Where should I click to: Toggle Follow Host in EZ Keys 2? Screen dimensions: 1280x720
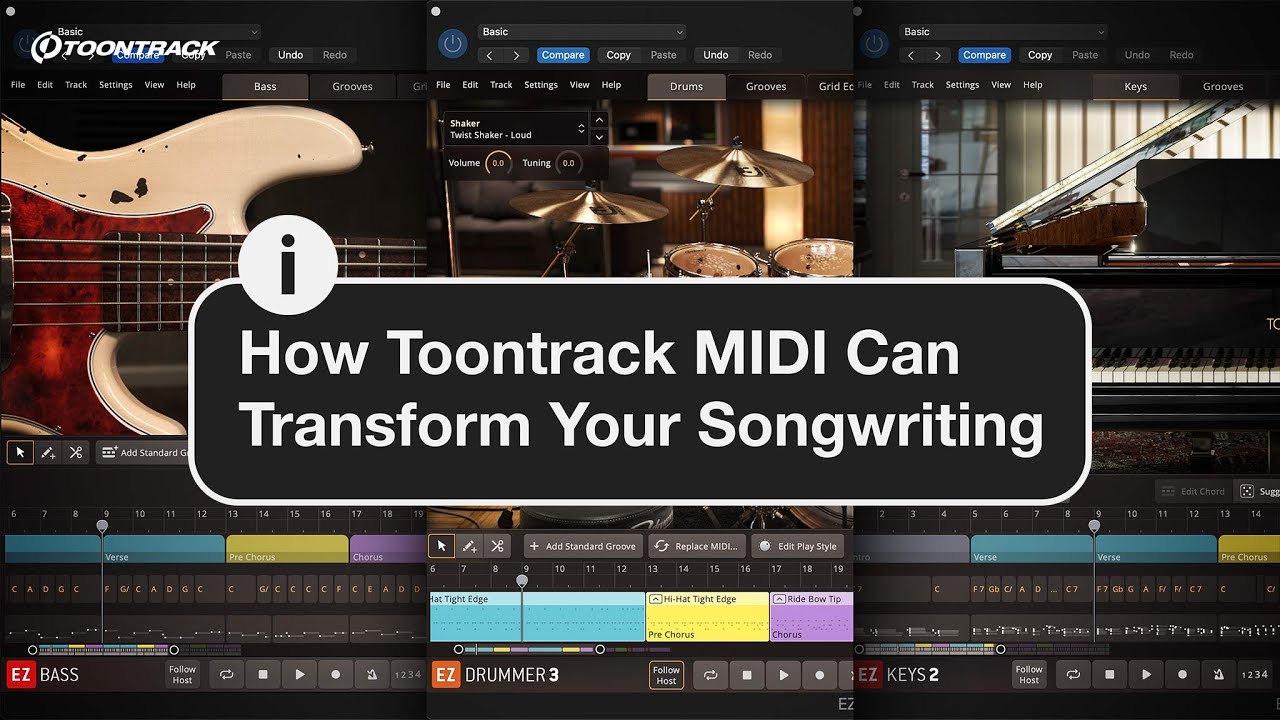1029,675
